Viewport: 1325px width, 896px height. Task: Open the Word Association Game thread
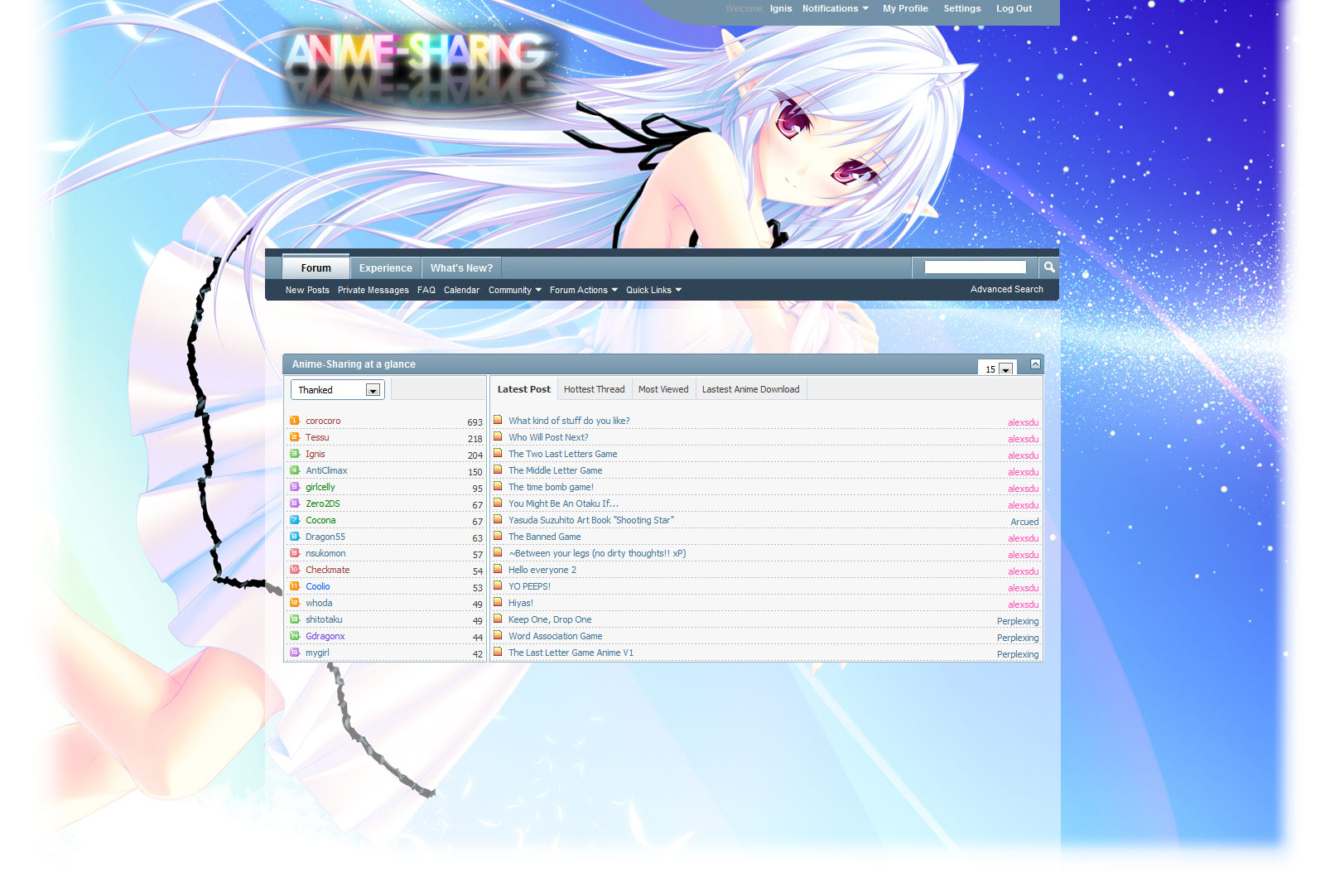click(556, 636)
